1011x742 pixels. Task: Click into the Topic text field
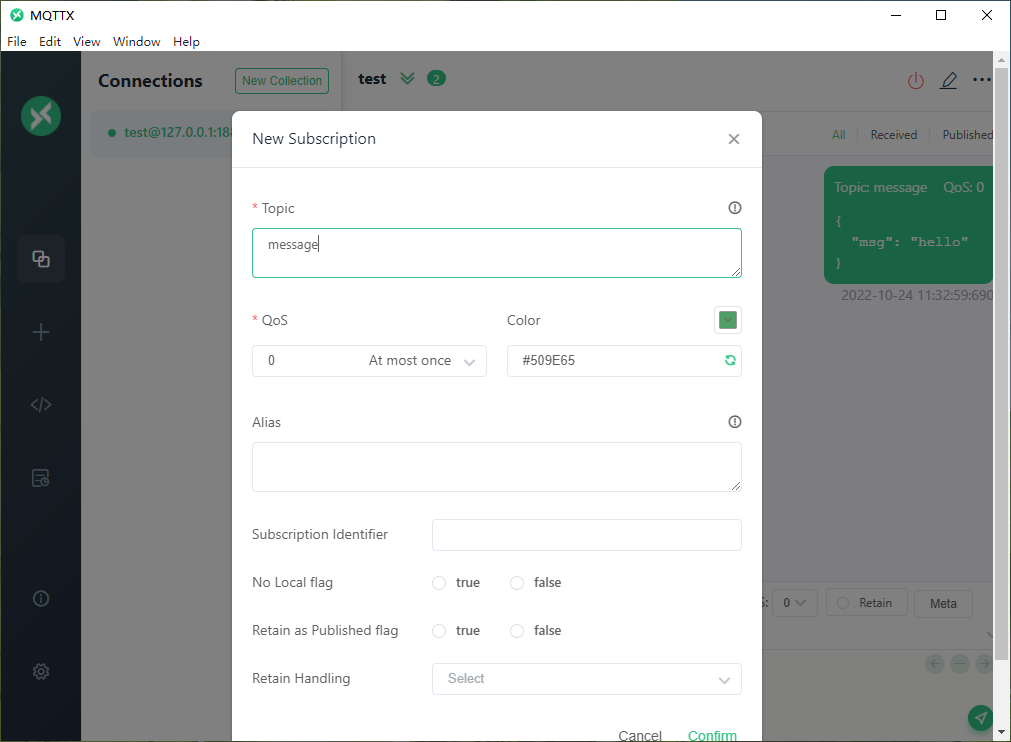coord(496,253)
